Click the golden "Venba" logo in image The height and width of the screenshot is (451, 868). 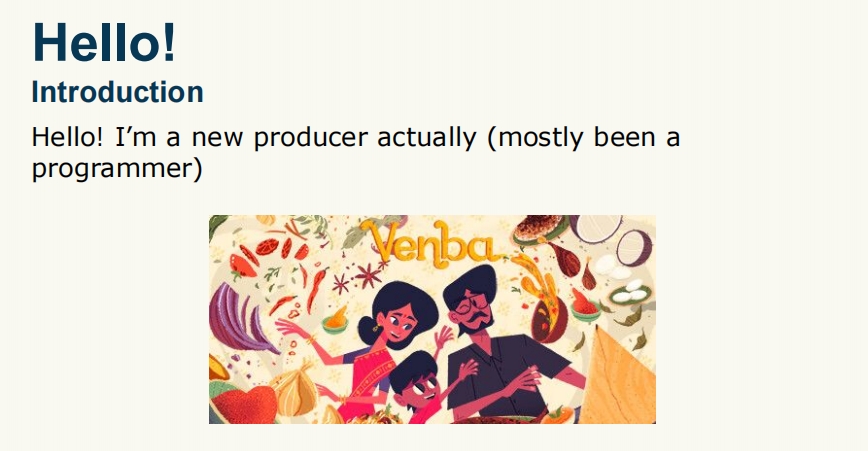433,243
